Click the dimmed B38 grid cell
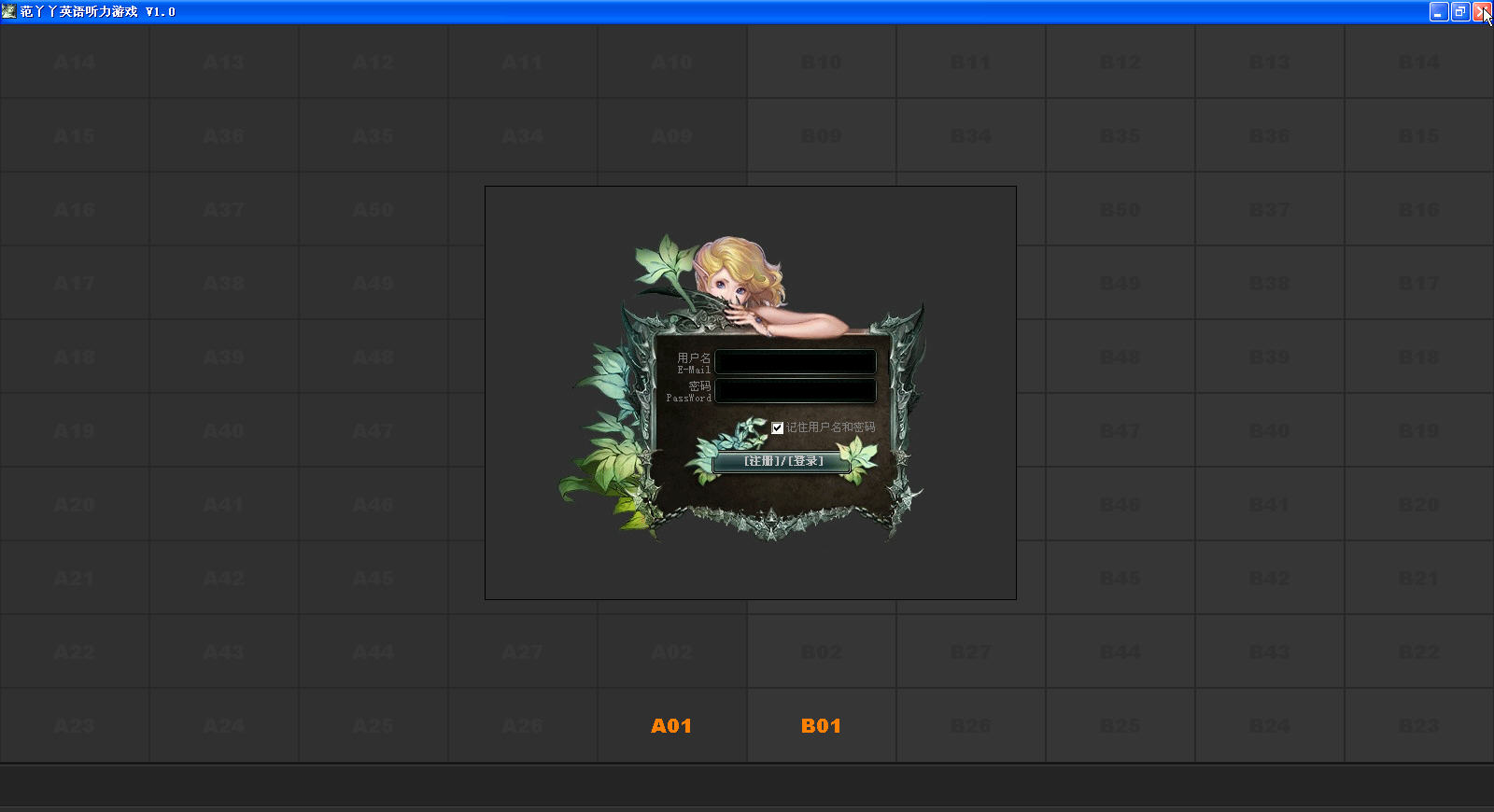1494x812 pixels. coord(1270,283)
